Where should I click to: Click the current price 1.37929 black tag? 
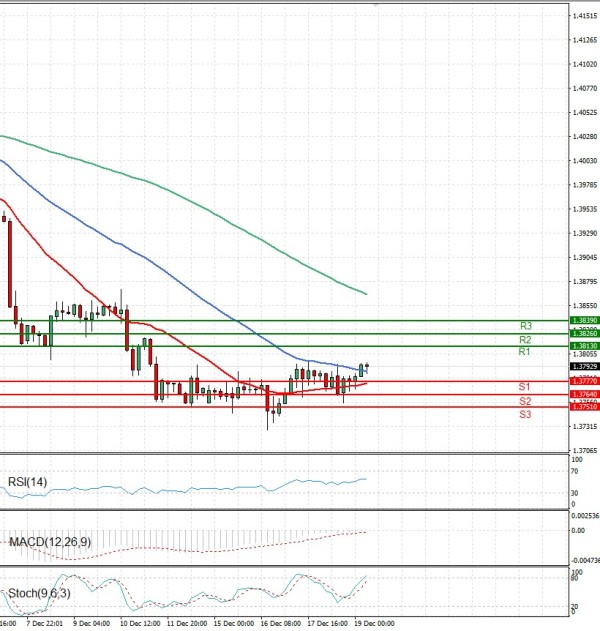pyautogui.click(x=584, y=367)
